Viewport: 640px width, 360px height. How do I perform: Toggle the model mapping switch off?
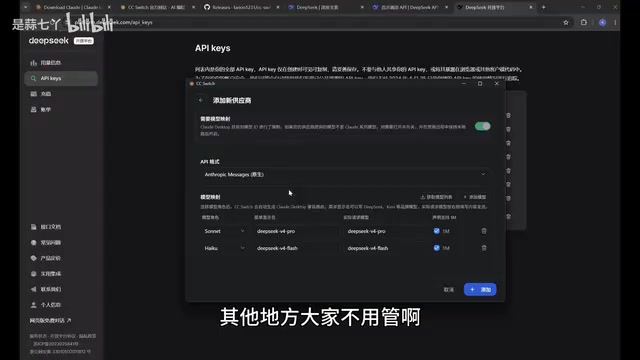pyautogui.click(x=482, y=126)
